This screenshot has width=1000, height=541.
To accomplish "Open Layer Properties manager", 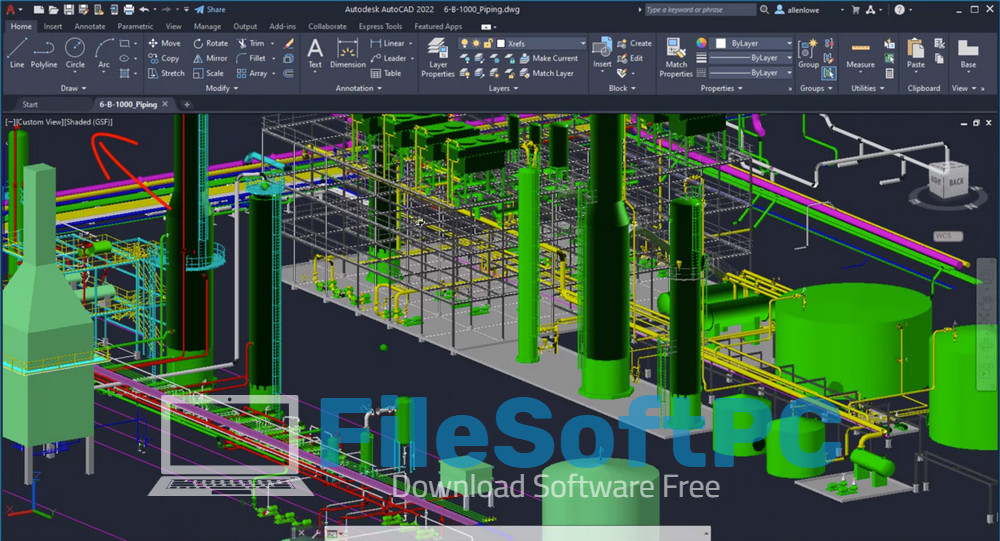I will (x=438, y=57).
